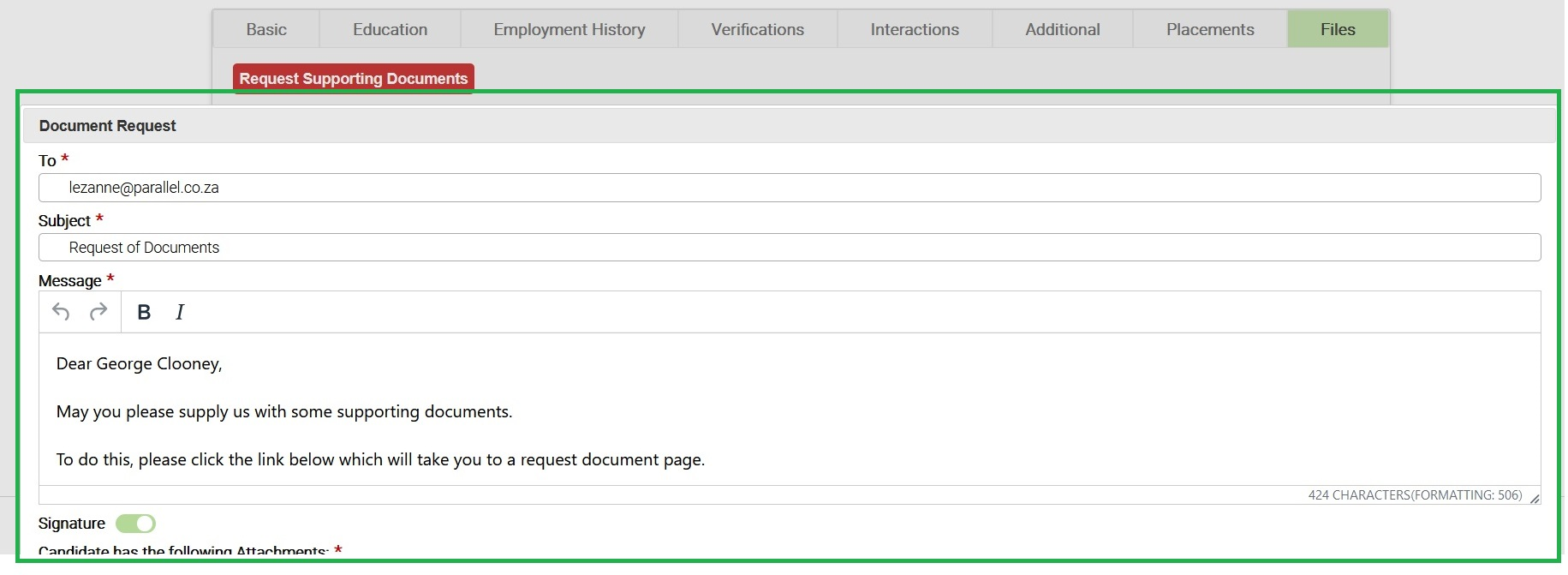Viewport: 1568px width, 575px height.
Task: Click the message editor resize handle
Action: (x=1534, y=498)
